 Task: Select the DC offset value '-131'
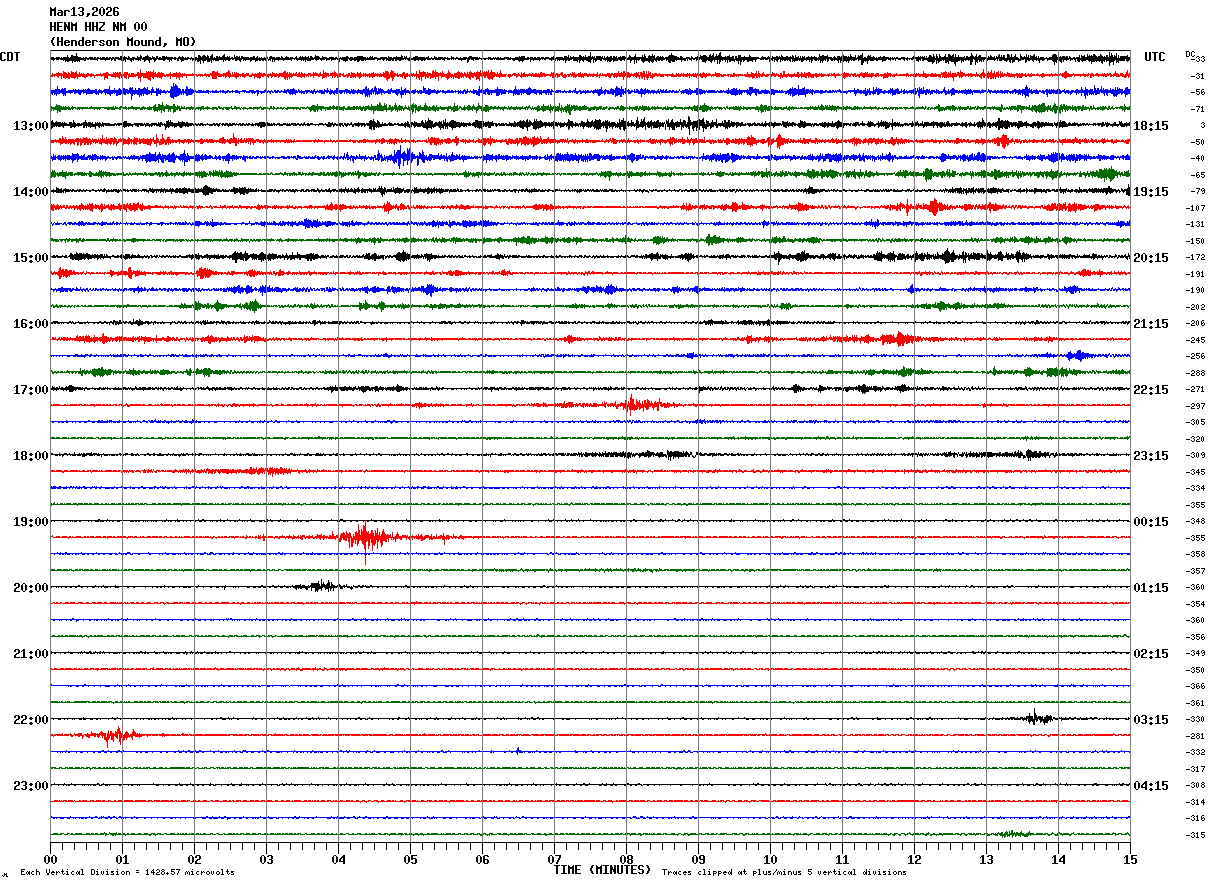[1195, 224]
